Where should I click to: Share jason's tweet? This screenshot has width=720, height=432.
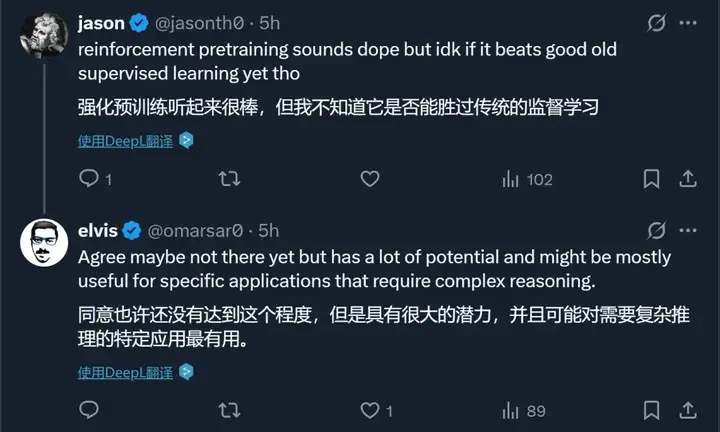point(688,179)
